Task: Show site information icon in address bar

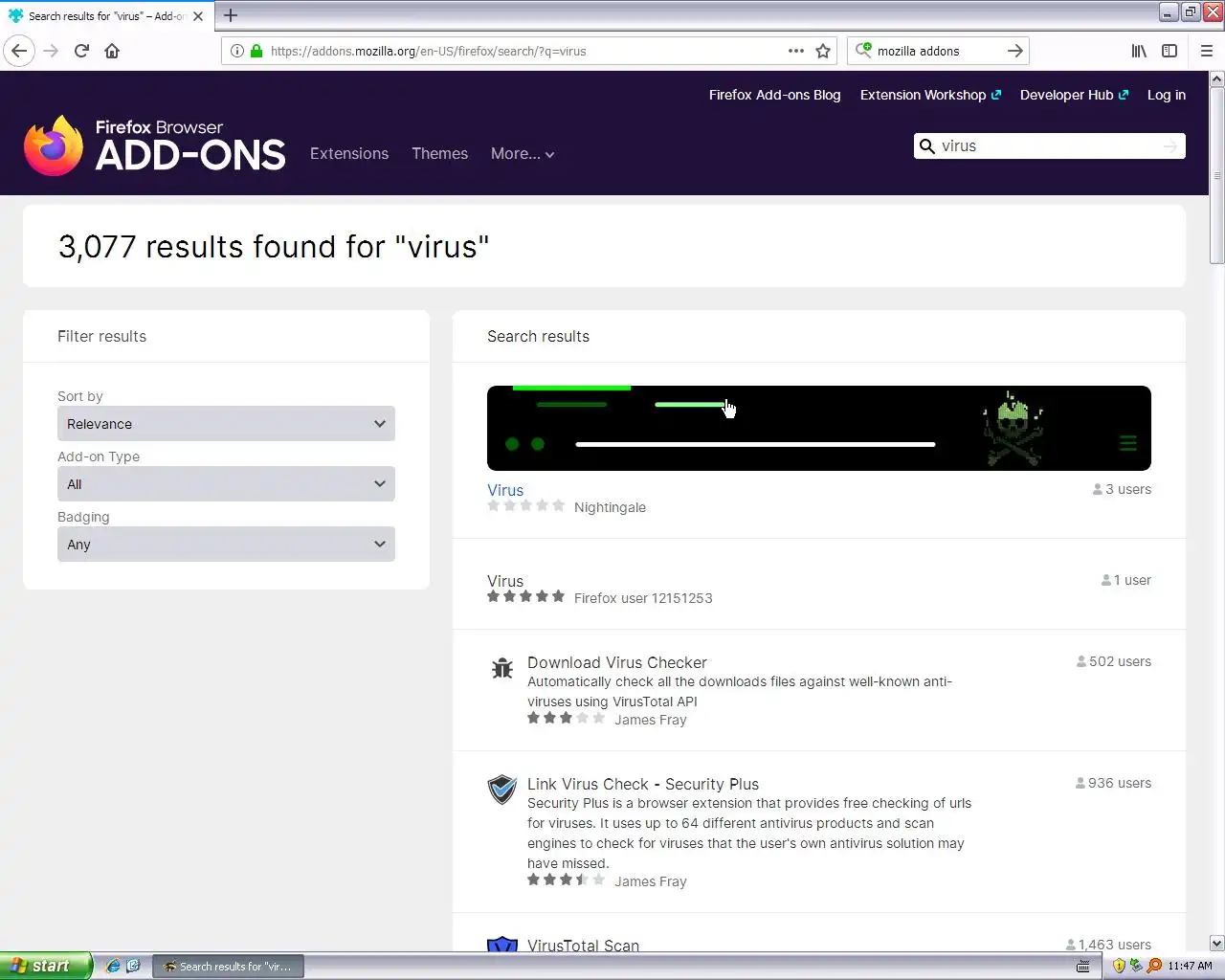Action: [x=236, y=51]
